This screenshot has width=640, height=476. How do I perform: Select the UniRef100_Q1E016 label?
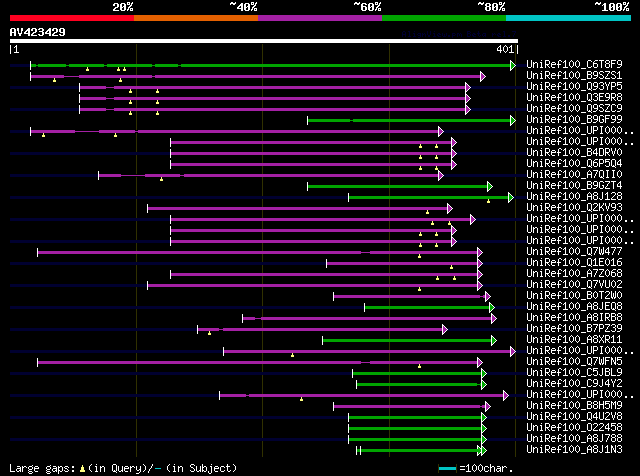click(x=574, y=262)
